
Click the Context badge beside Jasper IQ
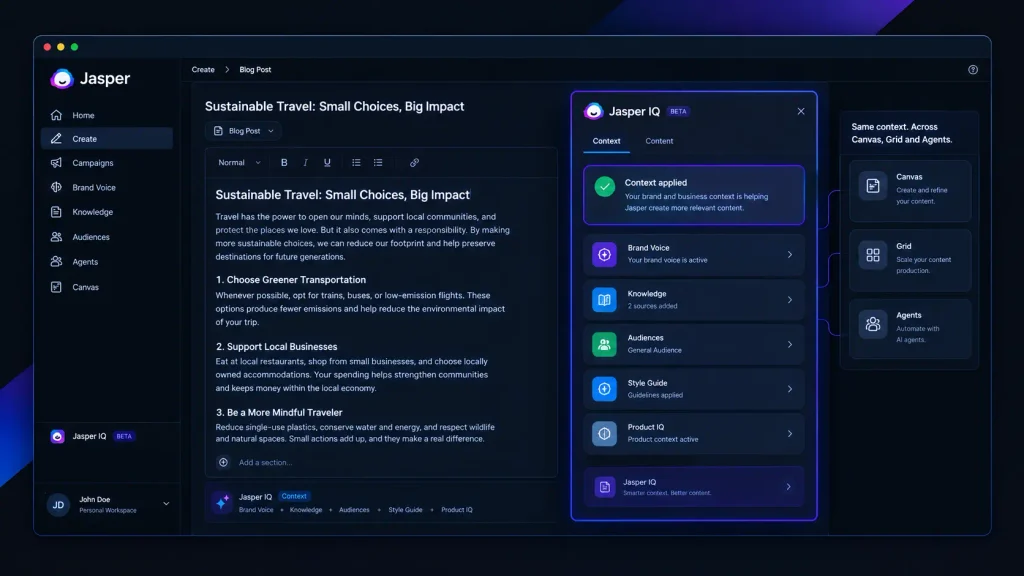click(294, 496)
